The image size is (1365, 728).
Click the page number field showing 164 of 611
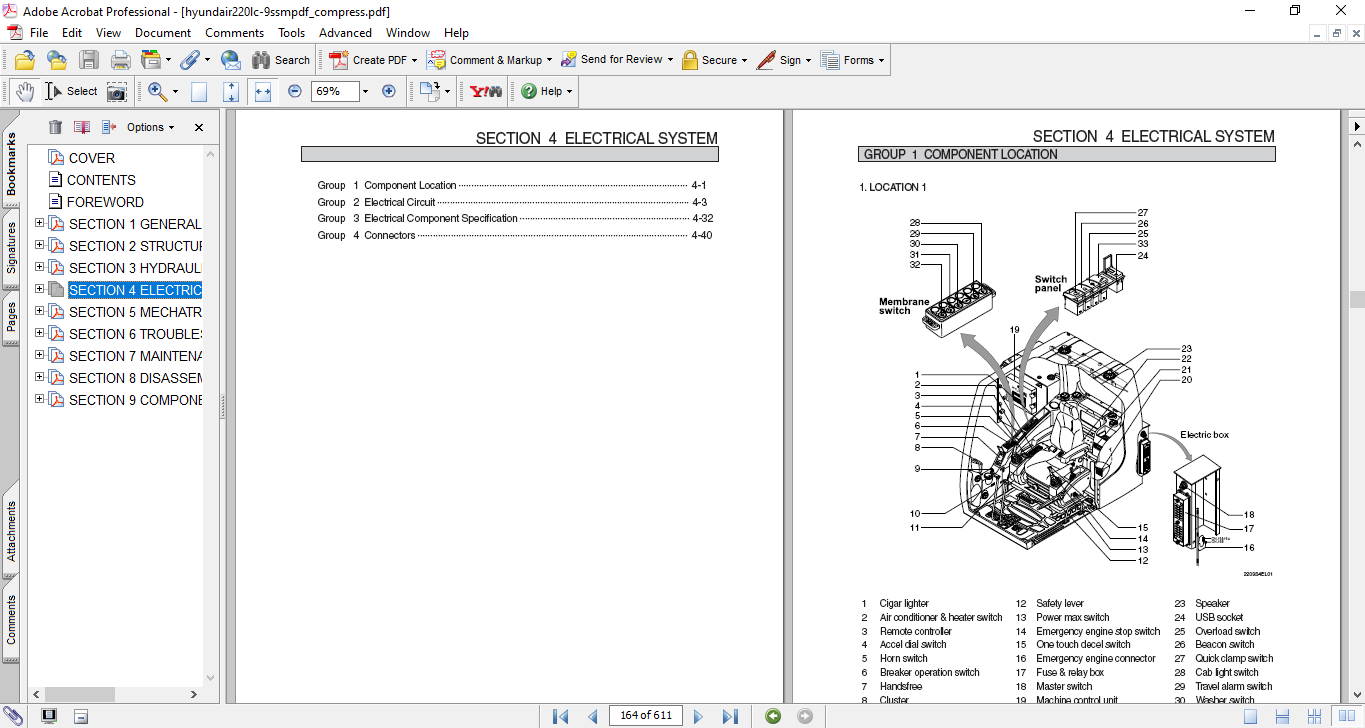point(645,715)
